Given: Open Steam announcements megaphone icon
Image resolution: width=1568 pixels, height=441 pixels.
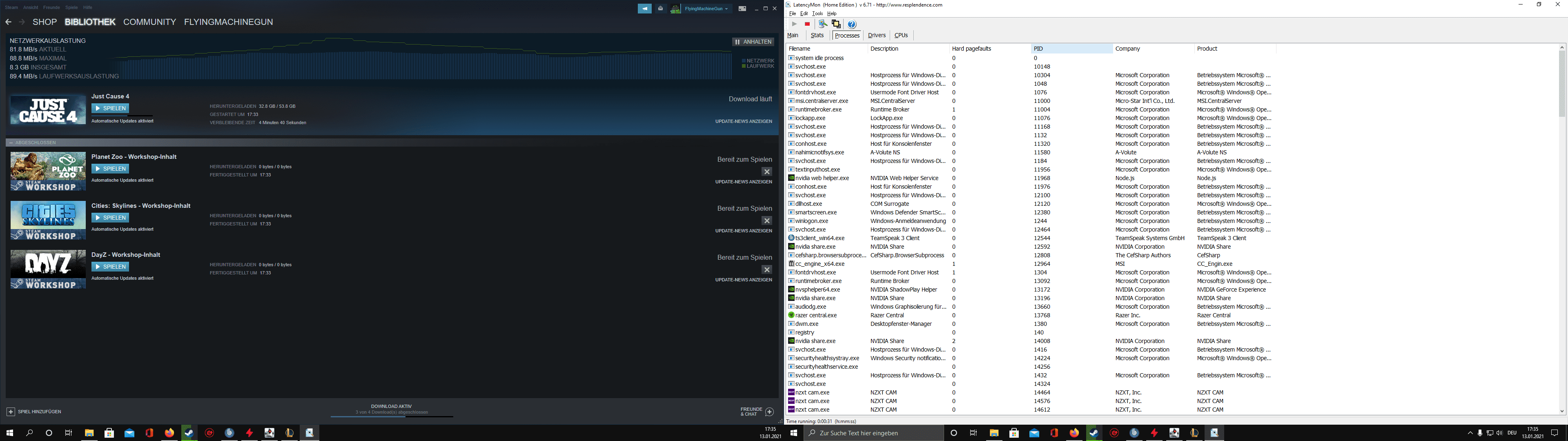Looking at the screenshot, I should click(645, 9).
